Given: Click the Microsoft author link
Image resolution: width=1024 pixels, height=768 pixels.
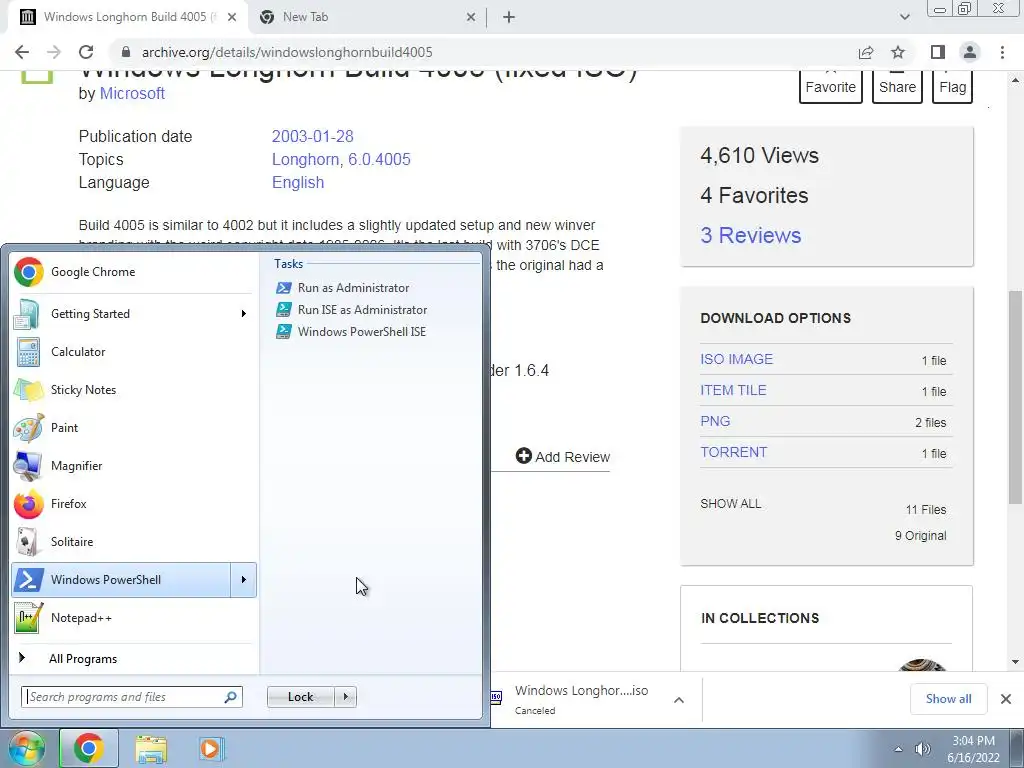Looking at the screenshot, I should coord(132,93).
